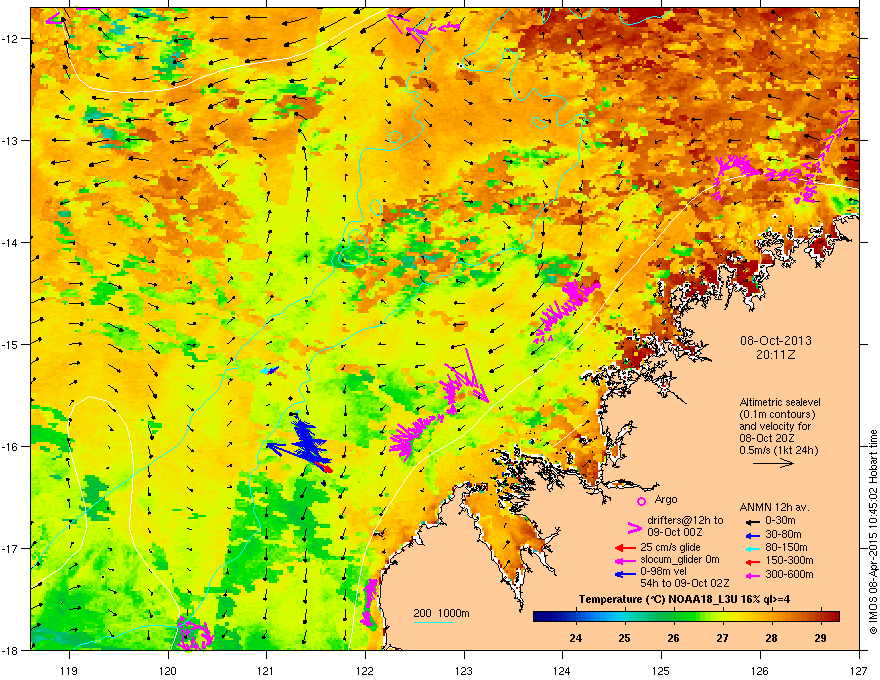Click the colorbar tick label '29'
Viewport: 880px width, 680px height.
tap(821, 638)
